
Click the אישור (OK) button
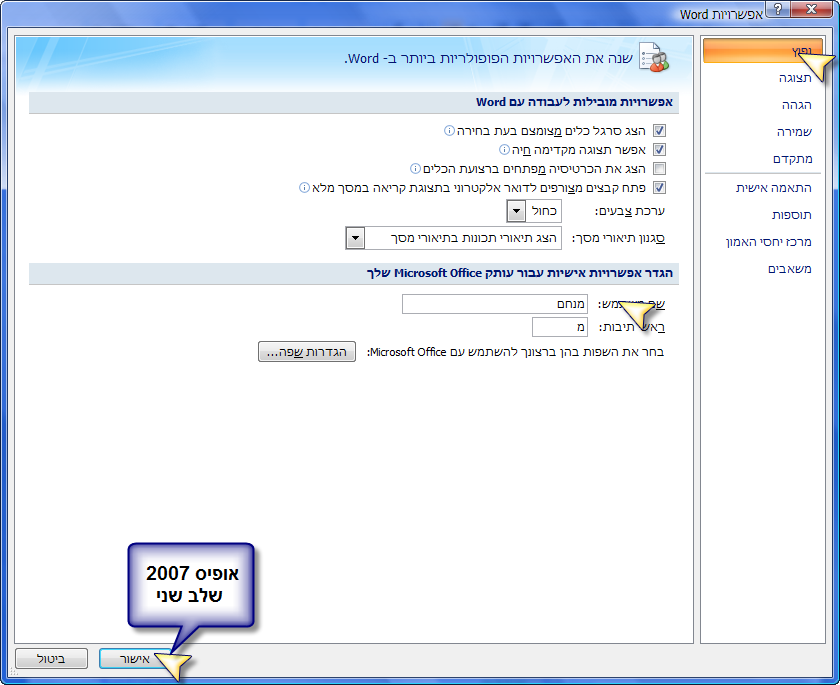coord(135,659)
